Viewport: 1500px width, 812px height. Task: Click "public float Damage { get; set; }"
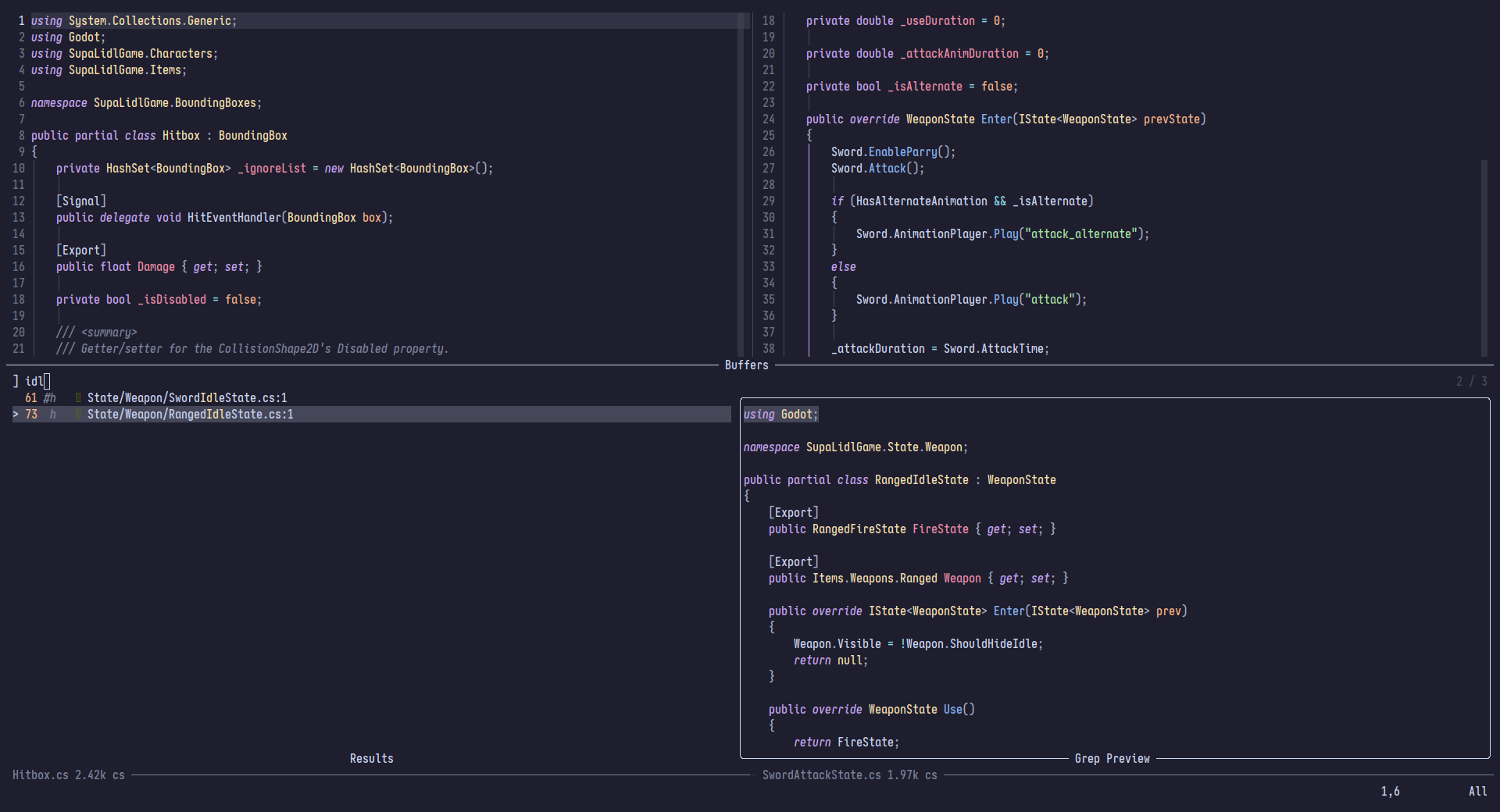tap(159, 267)
